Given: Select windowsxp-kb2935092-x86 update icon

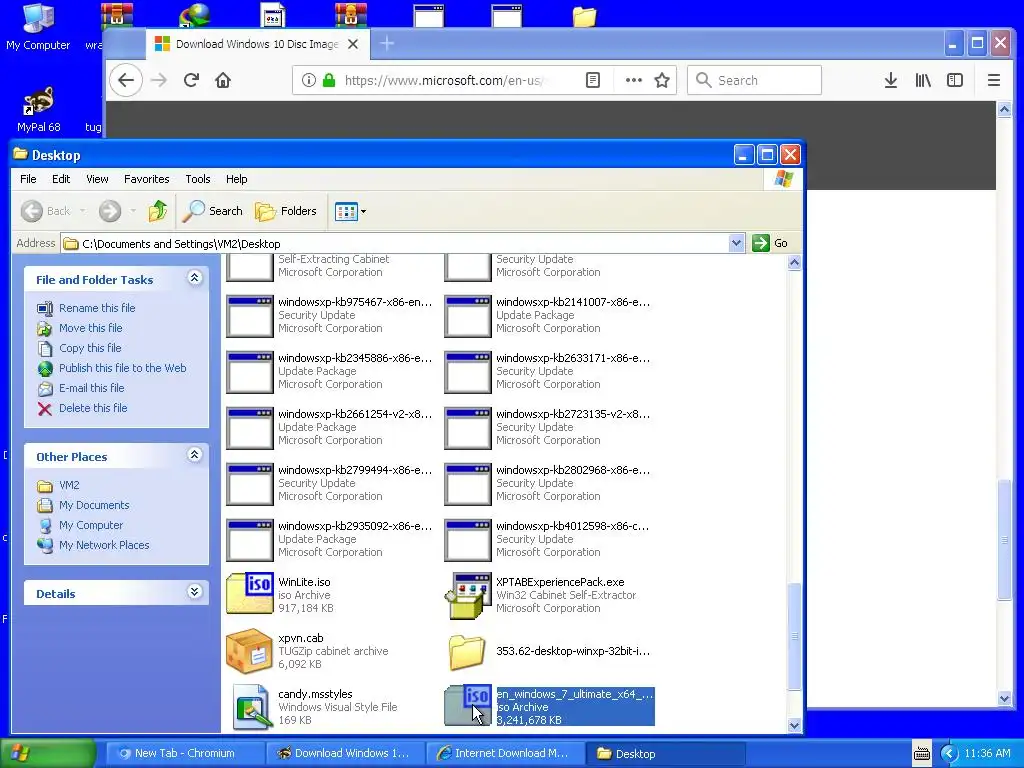Looking at the screenshot, I should (x=249, y=541).
